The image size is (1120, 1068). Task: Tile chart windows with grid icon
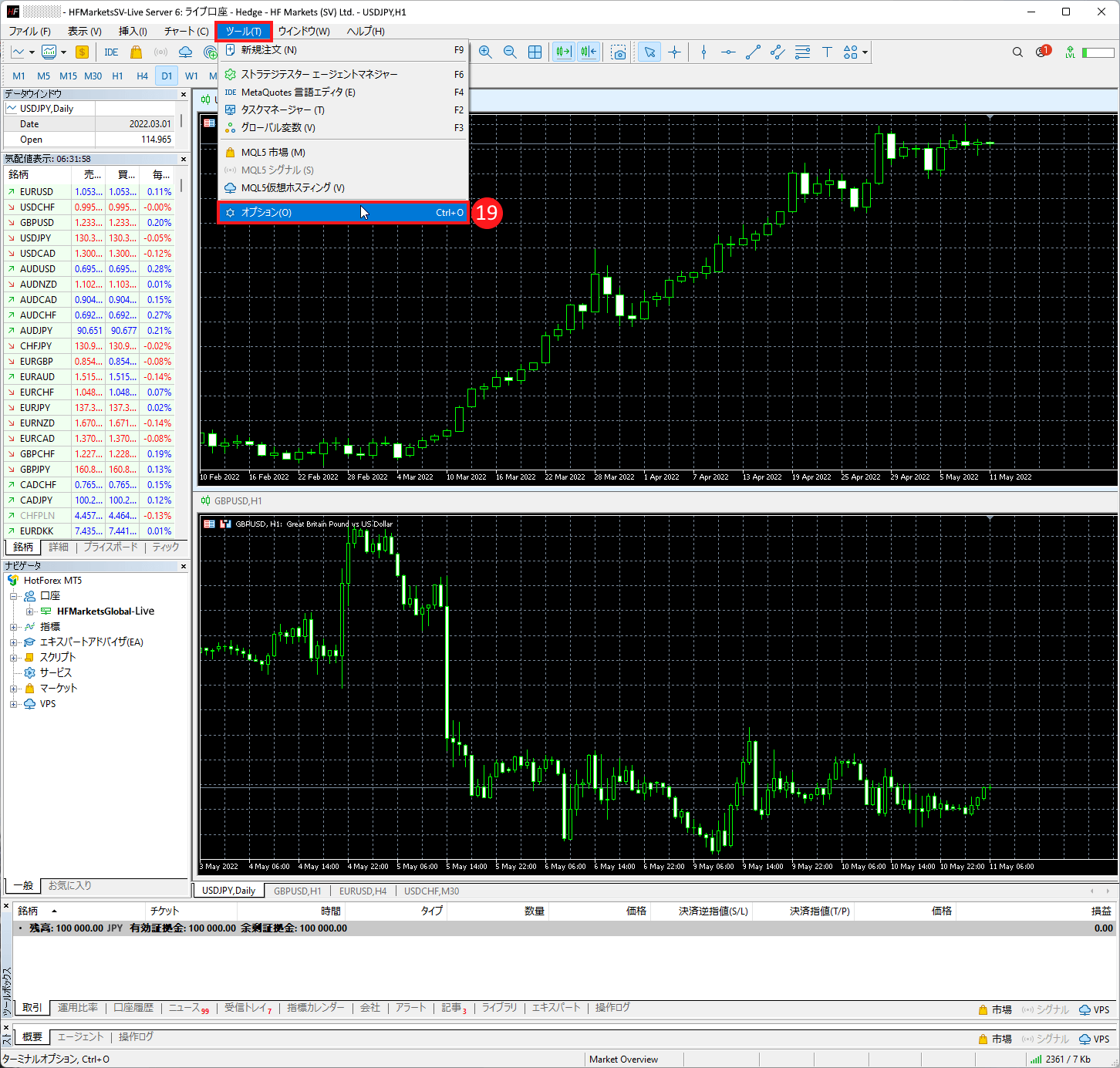click(535, 52)
